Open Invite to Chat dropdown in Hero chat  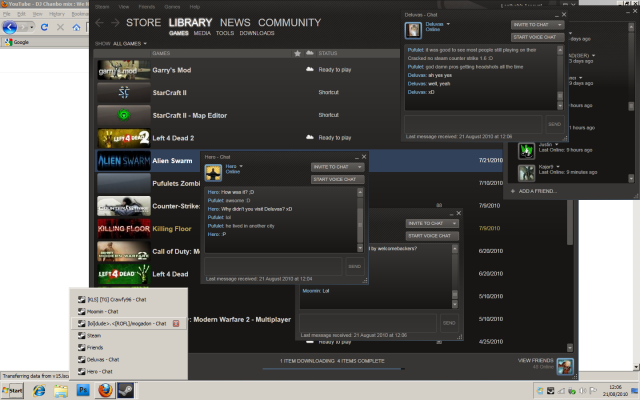pos(334,167)
